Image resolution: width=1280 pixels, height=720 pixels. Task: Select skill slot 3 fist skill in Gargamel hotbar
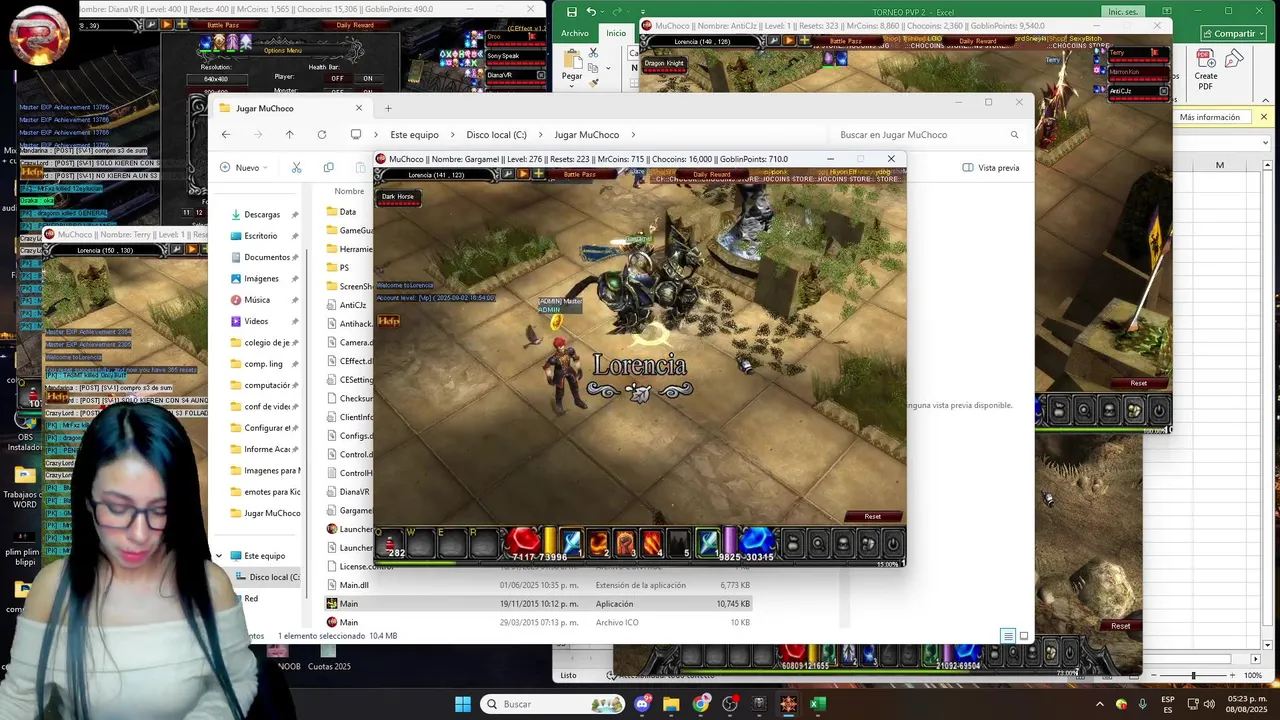625,543
